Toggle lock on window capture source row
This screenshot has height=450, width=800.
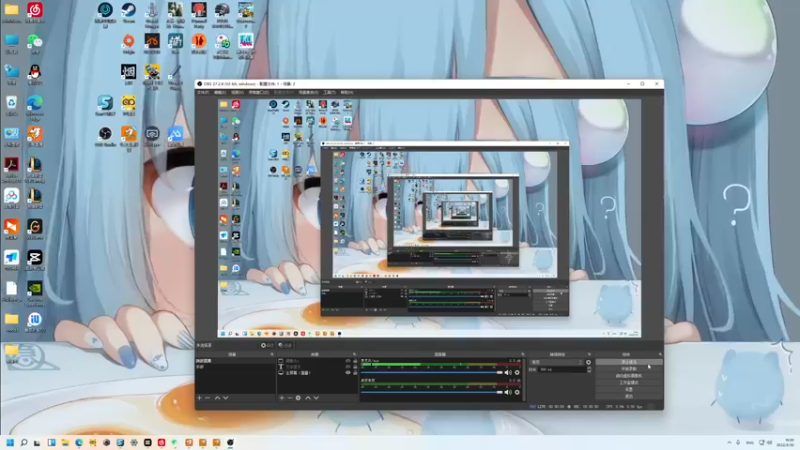pos(355,361)
